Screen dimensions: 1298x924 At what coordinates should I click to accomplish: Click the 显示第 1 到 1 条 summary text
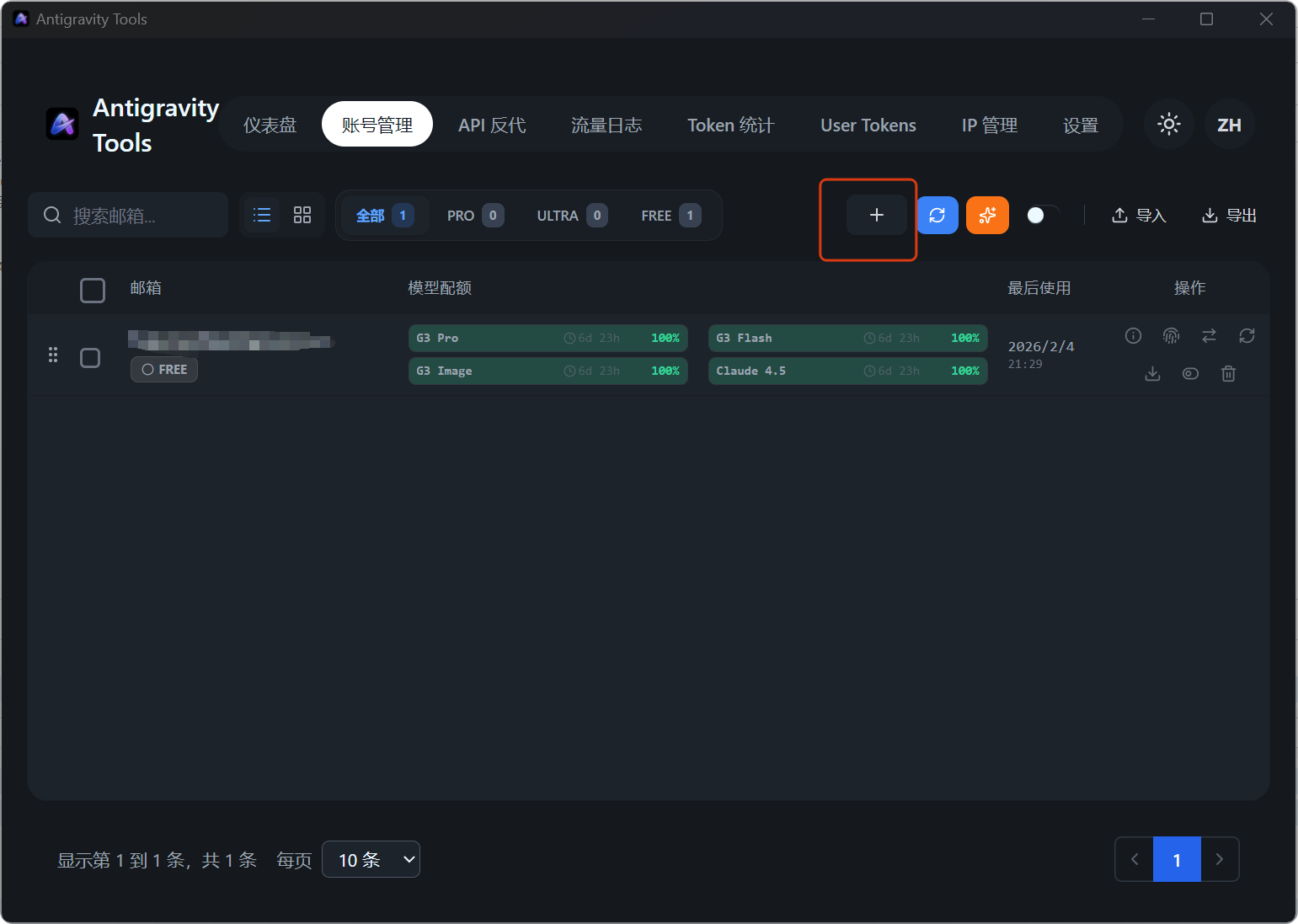pos(157,860)
